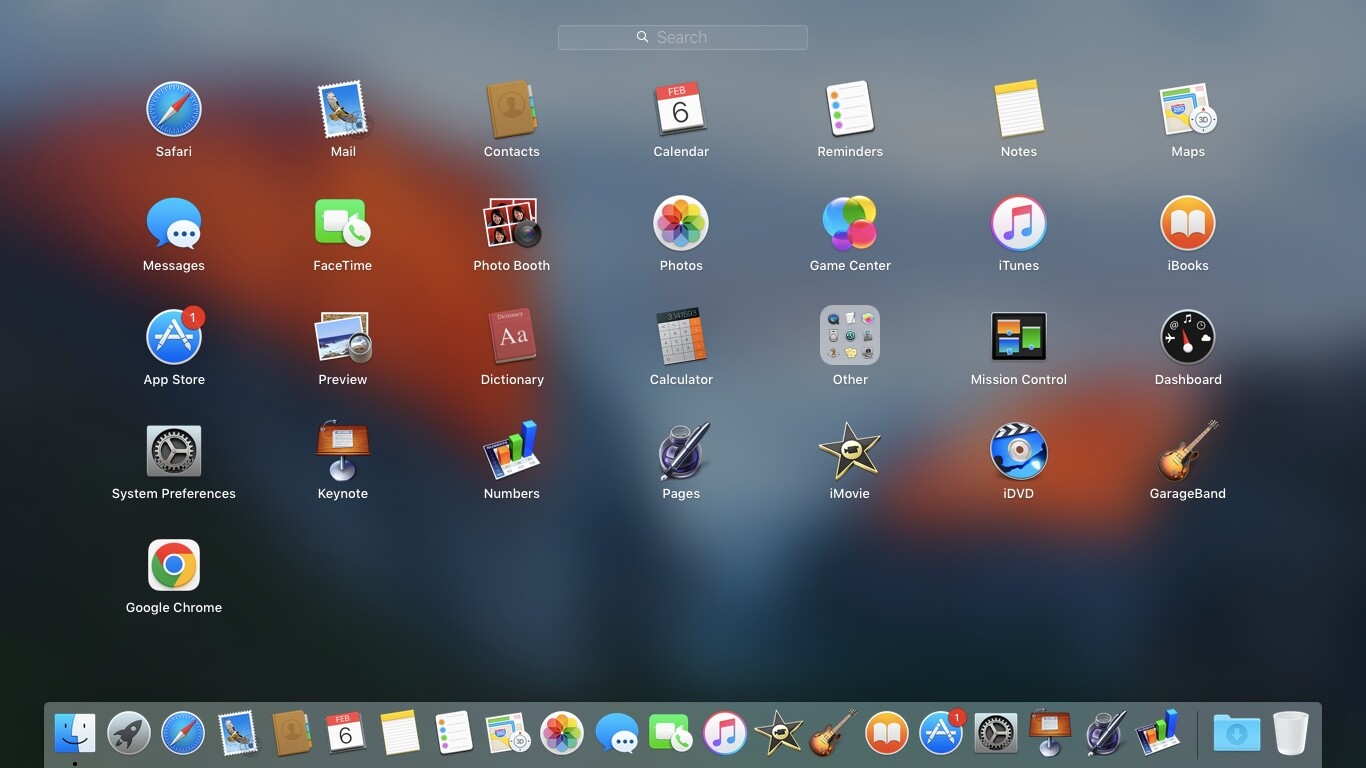Open Keynote from the Dock
Screen dimensions: 1366x768
pos(1049,733)
